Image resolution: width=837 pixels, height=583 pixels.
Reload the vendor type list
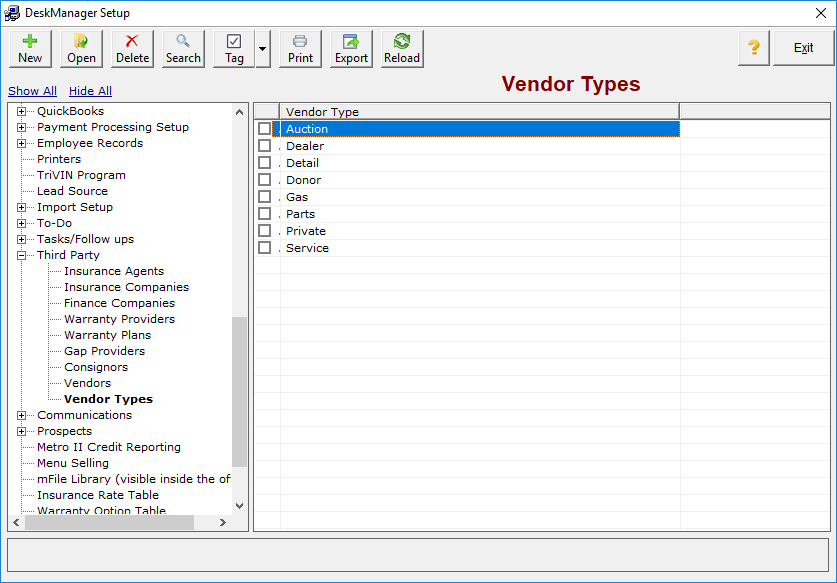click(400, 47)
